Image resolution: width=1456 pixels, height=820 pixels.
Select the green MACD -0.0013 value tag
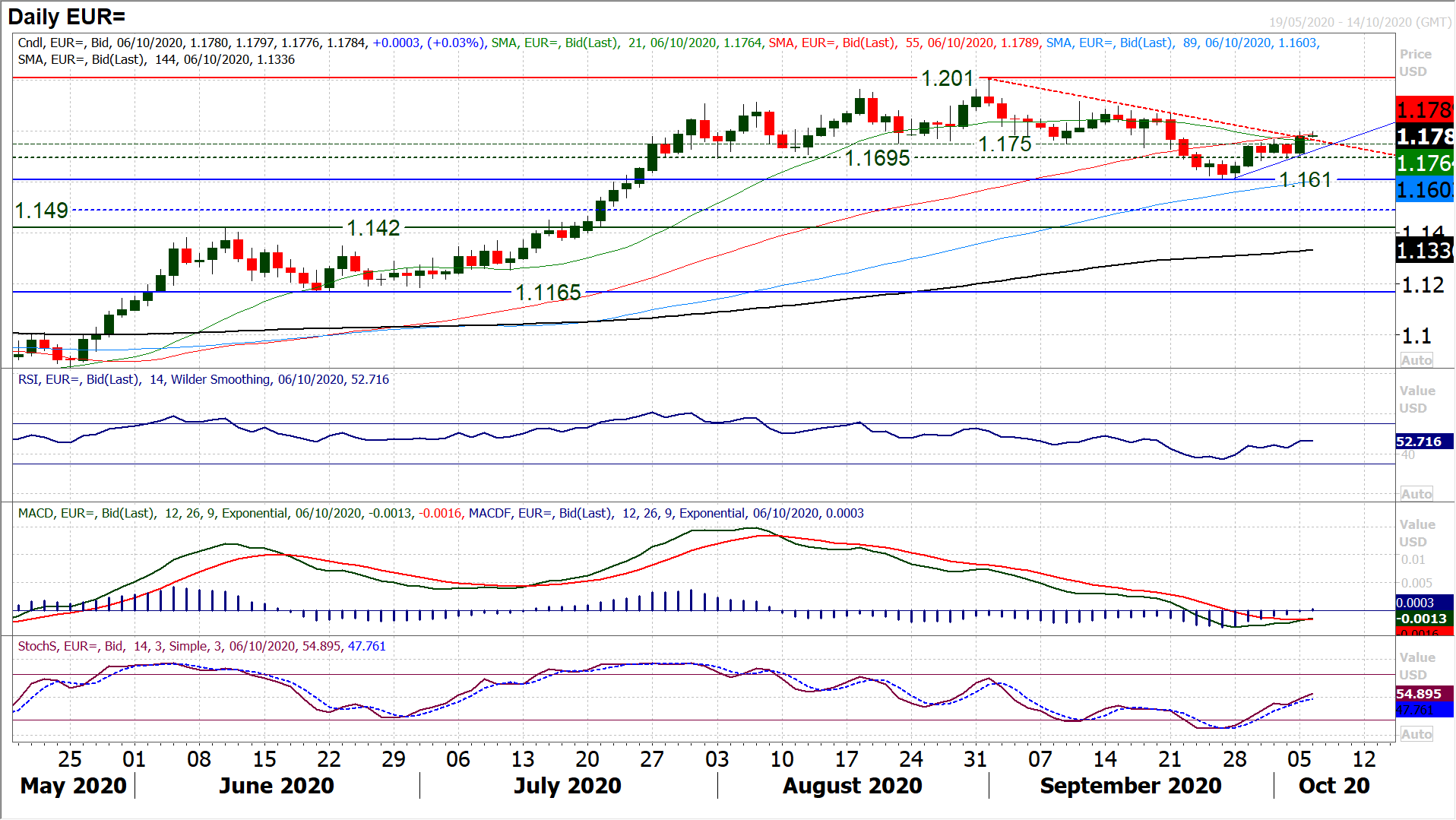(1423, 619)
